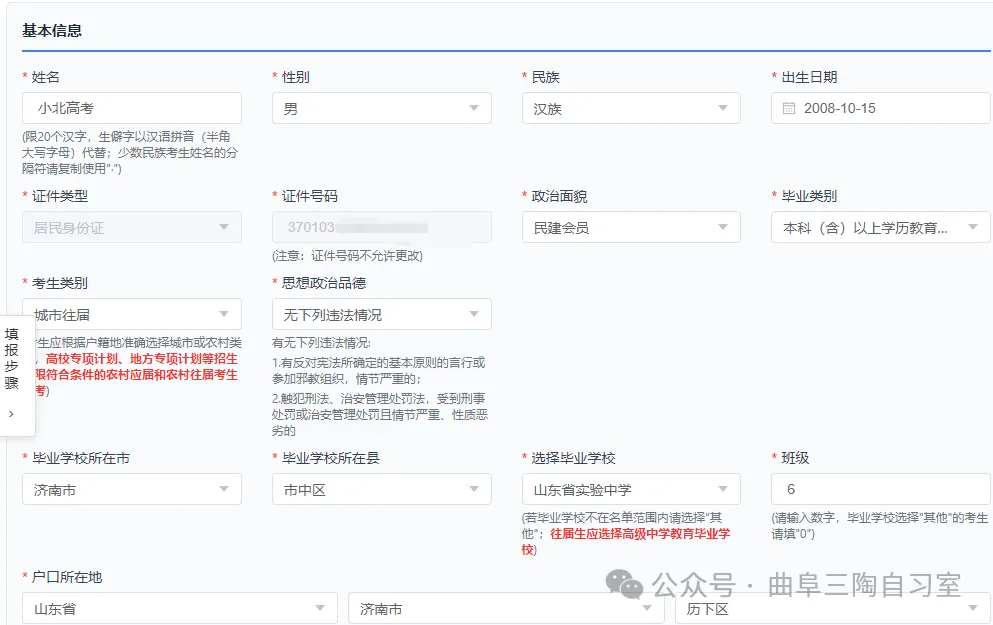Screen dimensions: 993x625
Task: Click the arrow icon of 毕业学校所在市 dropdown
Action: (224, 489)
